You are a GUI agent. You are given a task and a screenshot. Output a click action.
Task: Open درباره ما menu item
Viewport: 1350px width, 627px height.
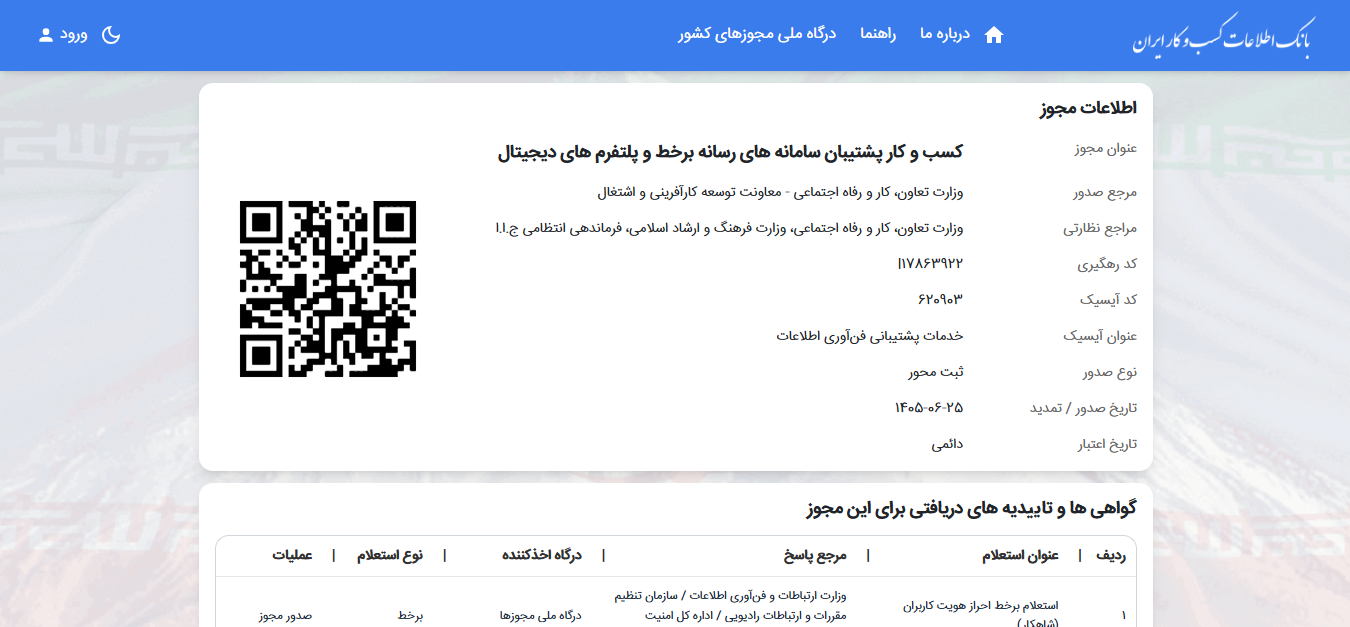(x=946, y=34)
